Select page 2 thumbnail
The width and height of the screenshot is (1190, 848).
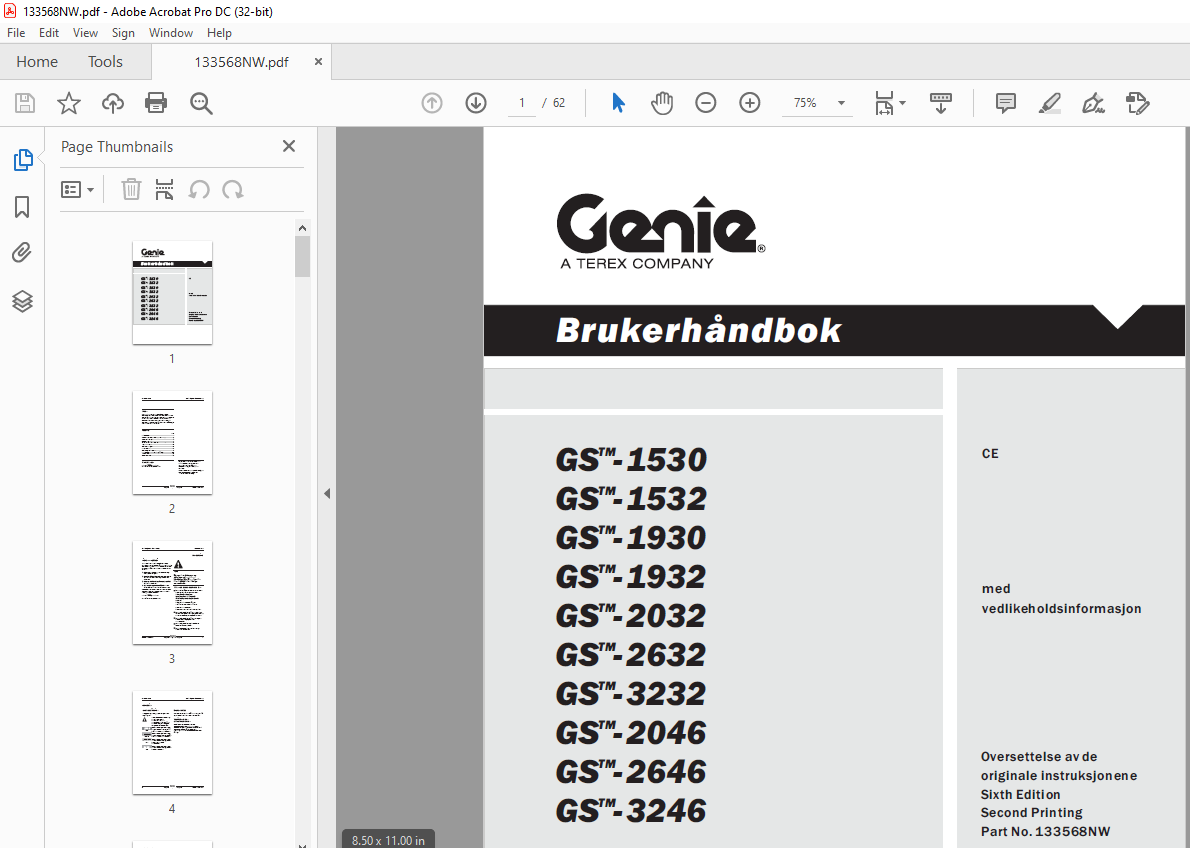172,443
